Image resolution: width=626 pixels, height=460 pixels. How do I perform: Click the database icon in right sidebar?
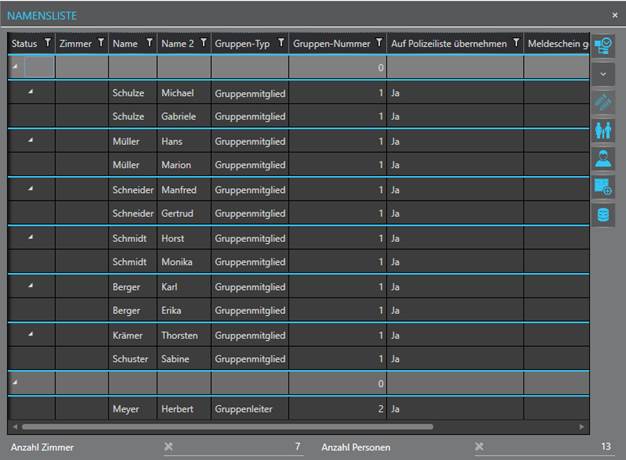pos(604,214)
